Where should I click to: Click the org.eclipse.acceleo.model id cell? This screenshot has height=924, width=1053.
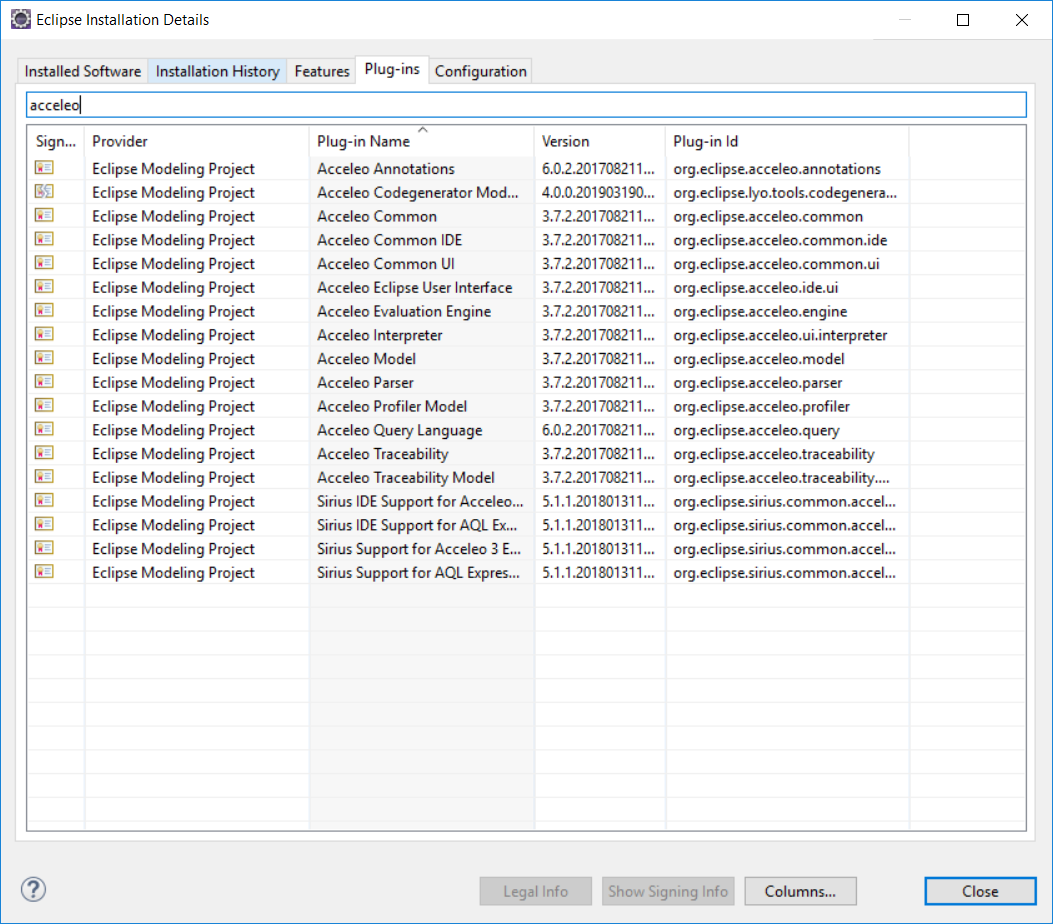click(759, 359)
